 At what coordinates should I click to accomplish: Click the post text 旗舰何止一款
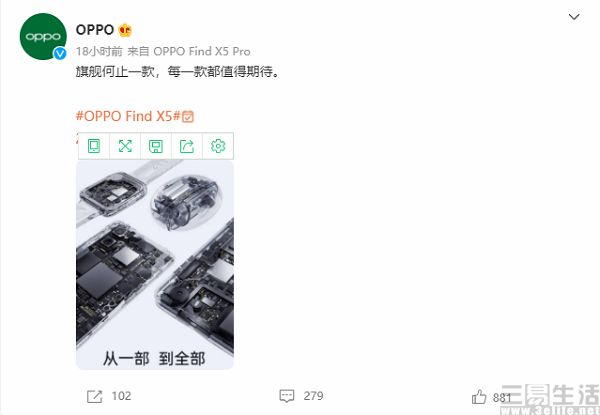pyautogui.click(x=114, y=72)
